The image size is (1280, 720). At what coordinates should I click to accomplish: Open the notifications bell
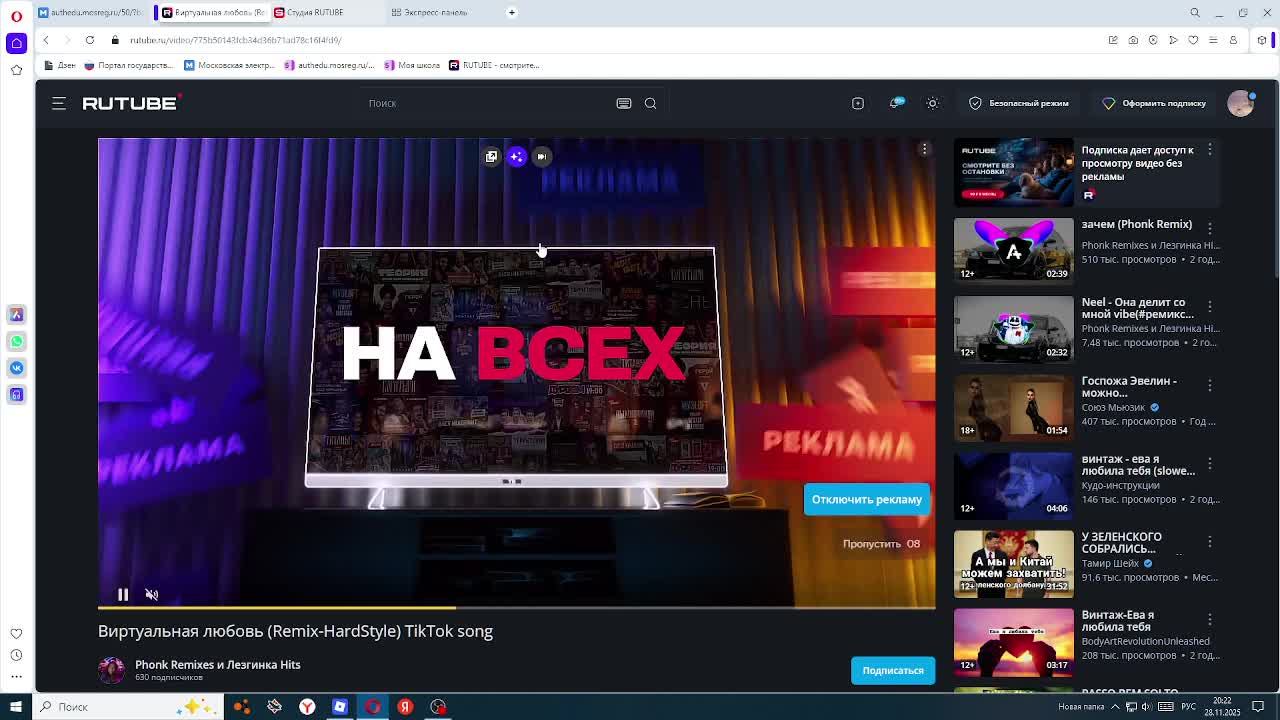click(896, 103)
